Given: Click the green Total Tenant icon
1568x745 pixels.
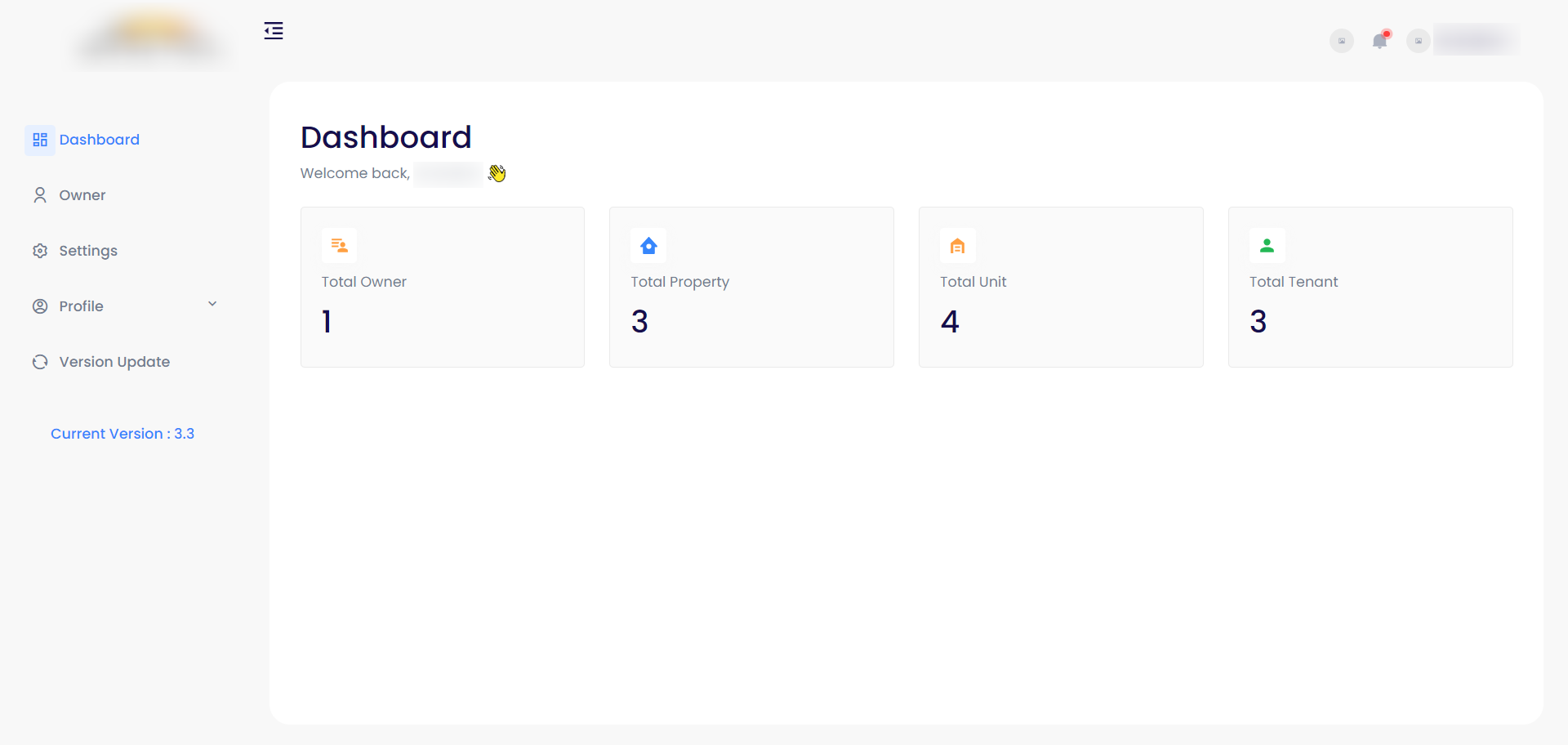Looking at the screenshot, I should coord(1267,246).
